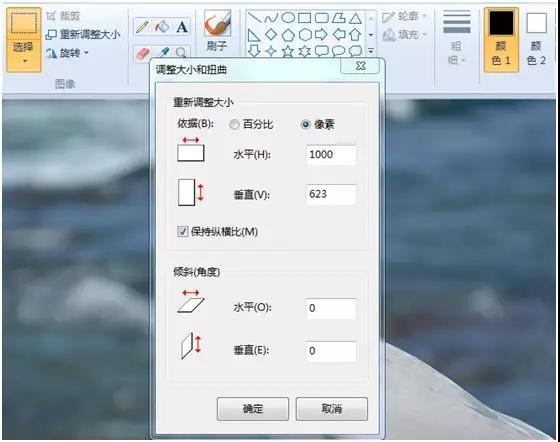Select the 百分比 (percentage) radio button

pyautogui.click(x=234, y=125)
